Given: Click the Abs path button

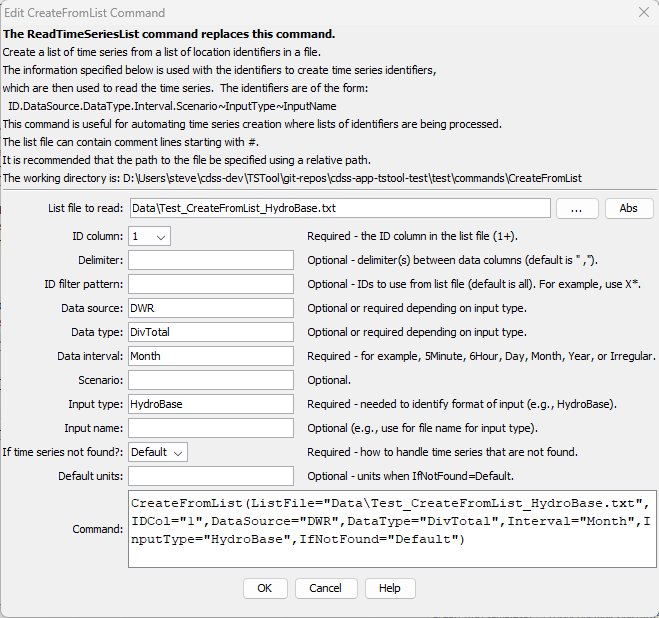Looking at the screenshot, I should pos(629,209).
